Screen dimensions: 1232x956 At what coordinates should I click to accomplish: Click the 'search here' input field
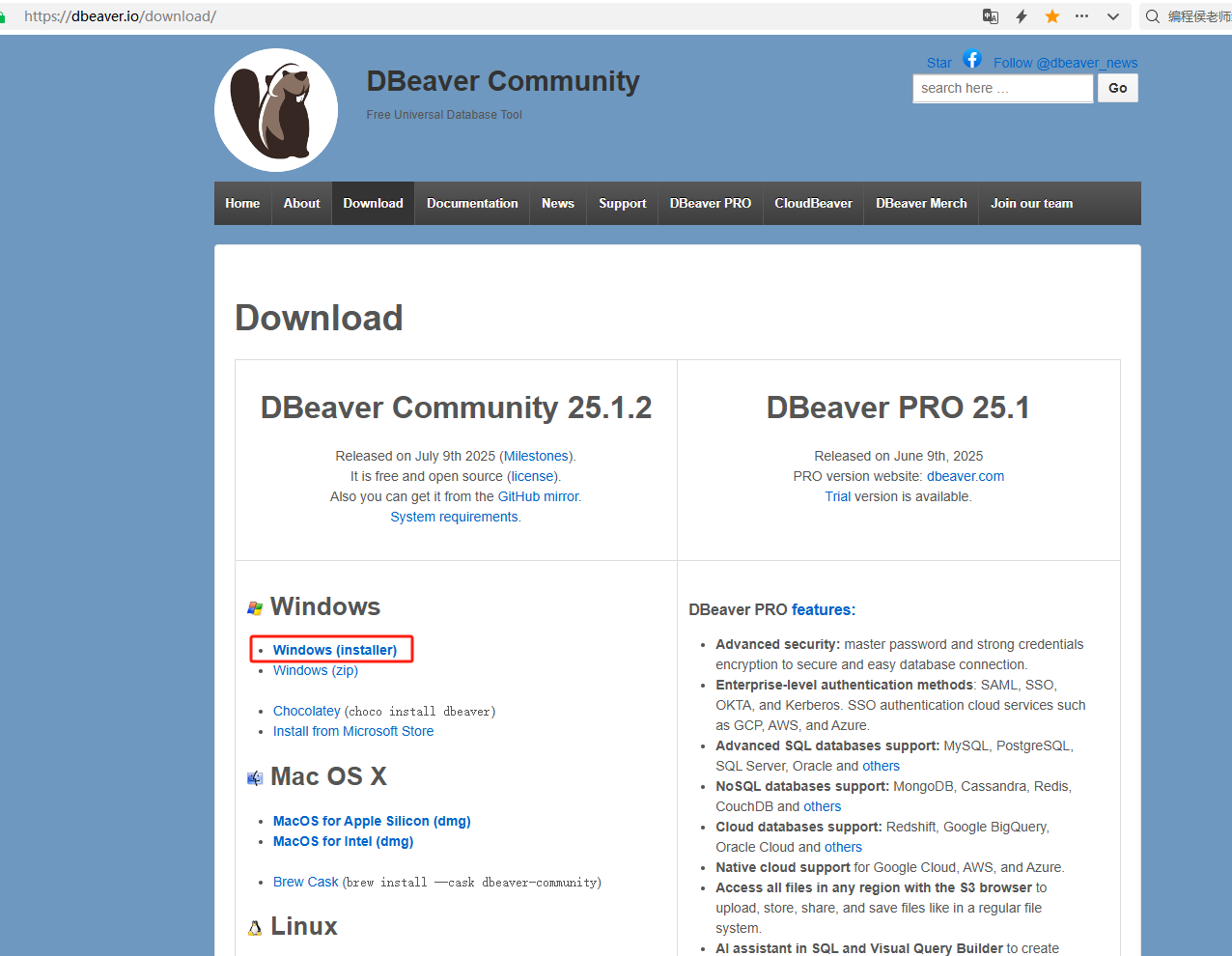click(1003, 88)
